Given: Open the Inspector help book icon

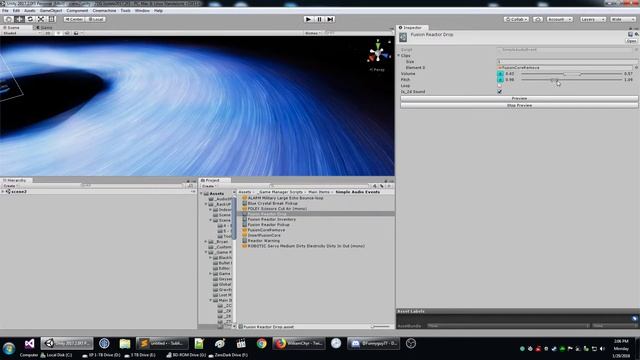Looking at the screenshot, I should click(630, 34).
